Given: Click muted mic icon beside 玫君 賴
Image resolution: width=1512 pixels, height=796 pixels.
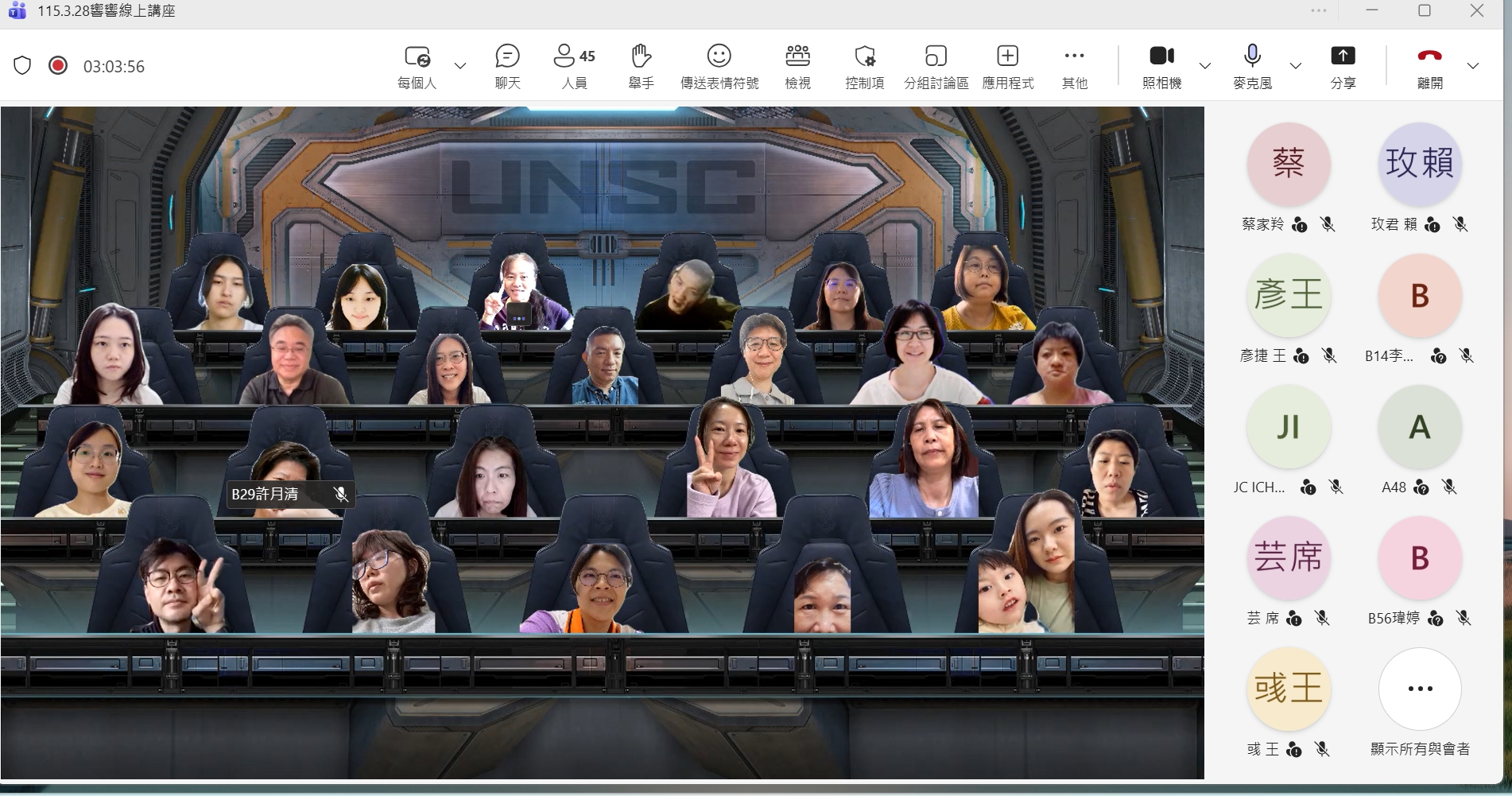Looking at the screenshot, I should tap(1460, 224).
